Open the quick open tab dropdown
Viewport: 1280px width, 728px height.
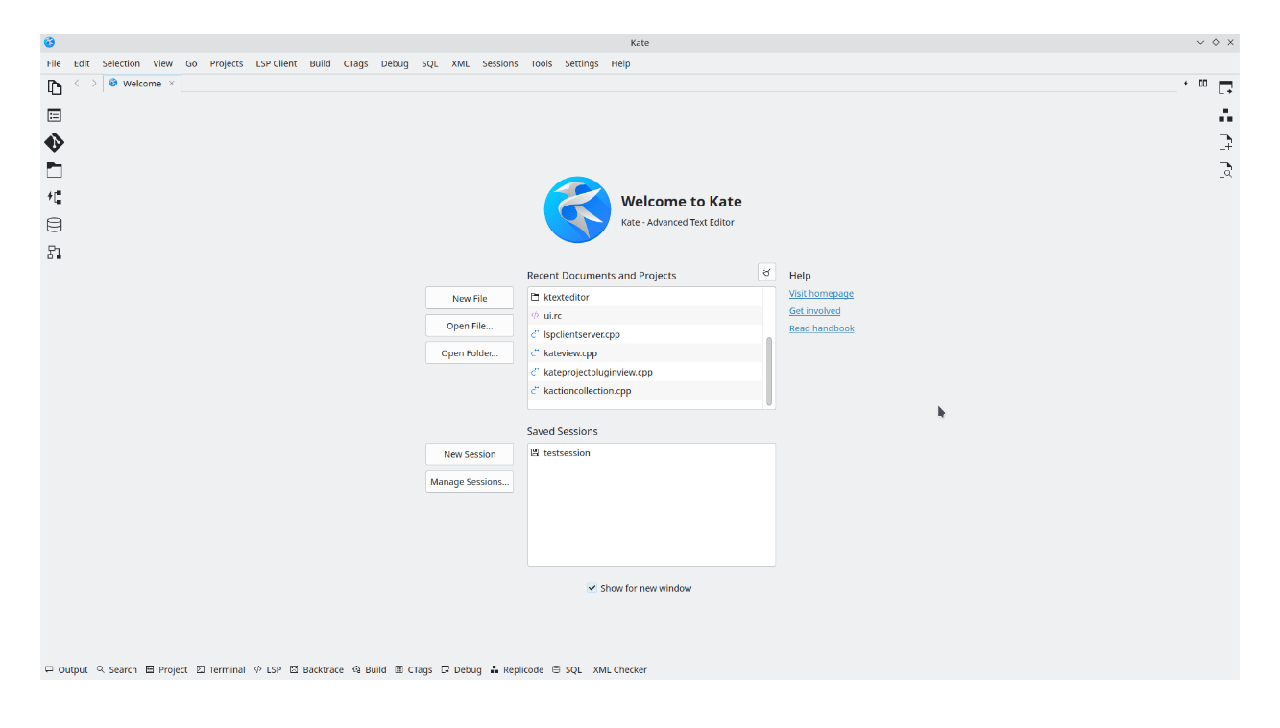(1186, 83)
